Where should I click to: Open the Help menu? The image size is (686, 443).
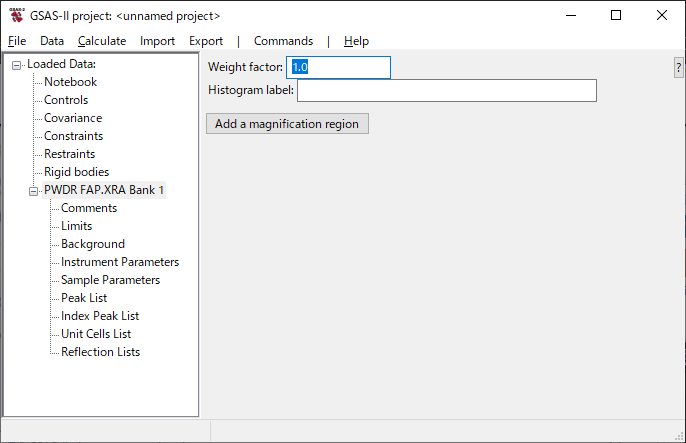click(x=356, y=41)
